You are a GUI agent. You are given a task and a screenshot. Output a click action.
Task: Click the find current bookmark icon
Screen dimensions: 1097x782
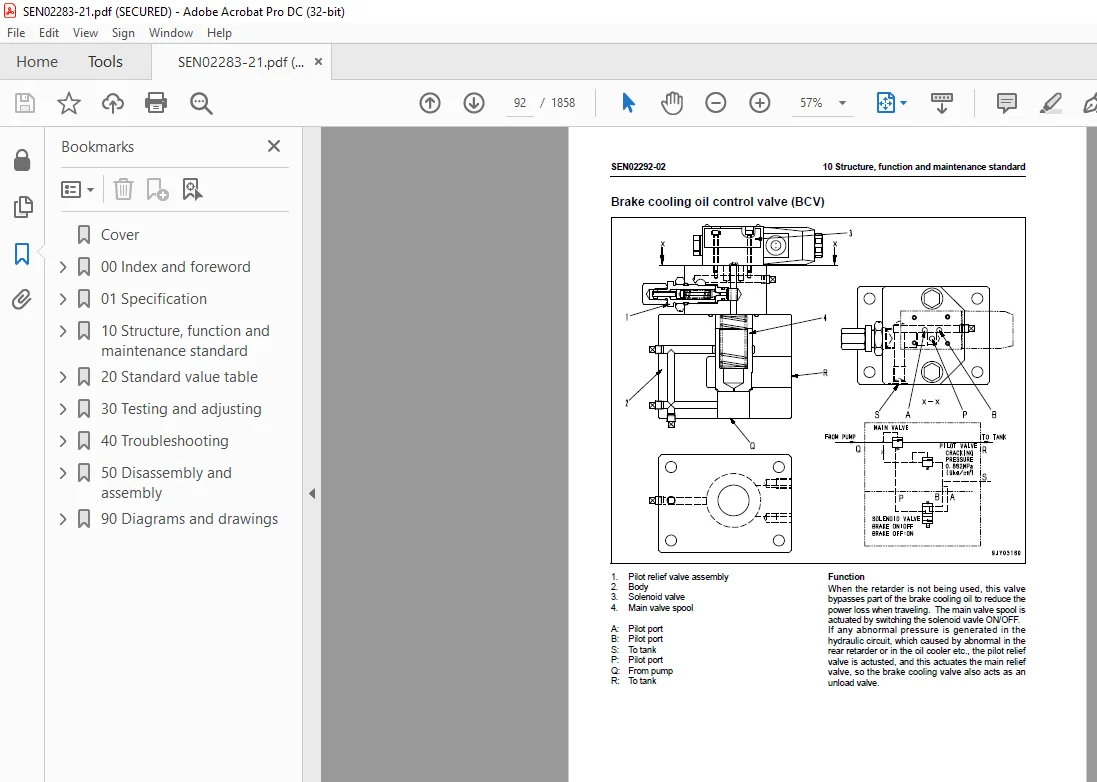192,190
